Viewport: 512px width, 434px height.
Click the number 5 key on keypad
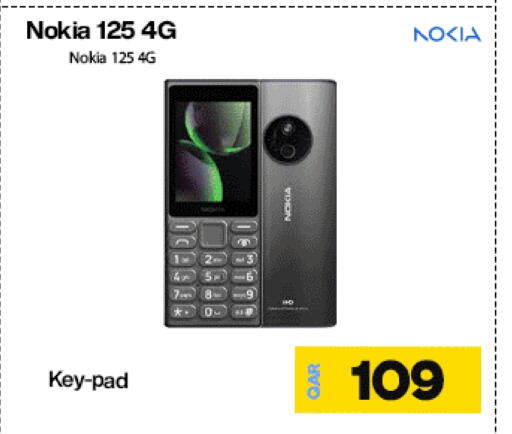213,276
